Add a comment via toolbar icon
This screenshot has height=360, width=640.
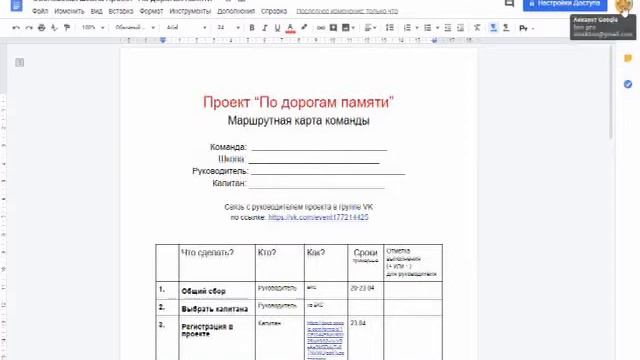333,28
